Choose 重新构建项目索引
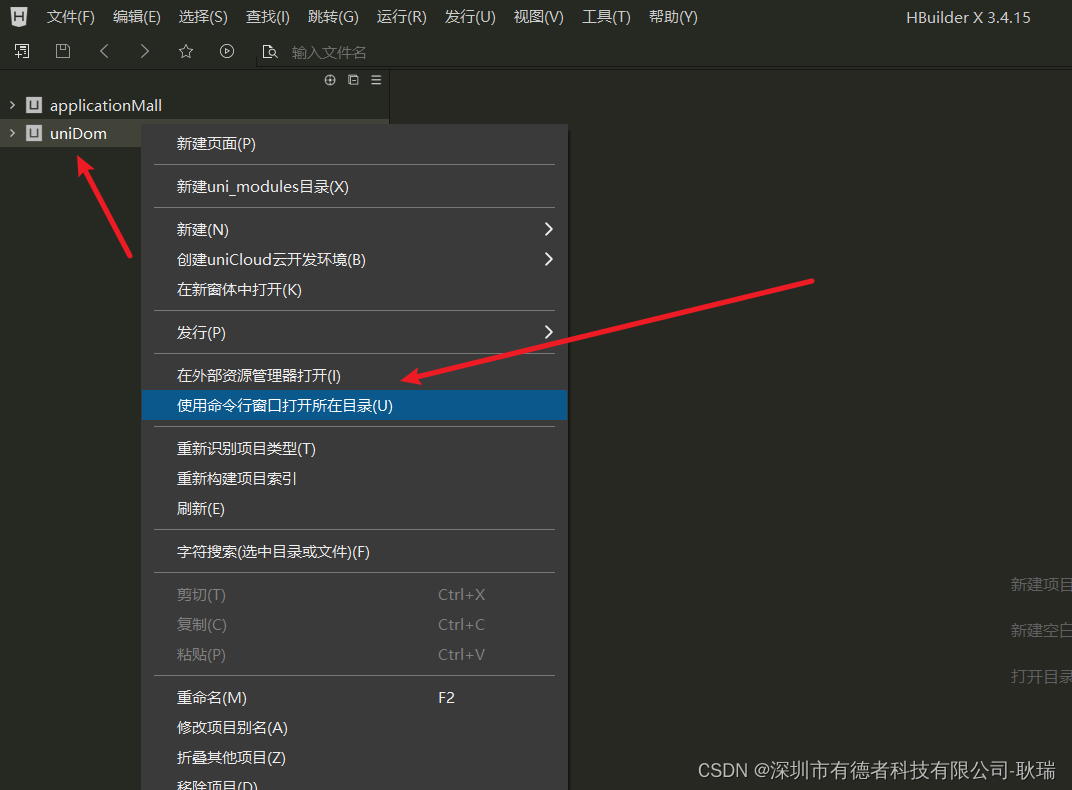The height and width of the screenshot is (790, 1072). 354,479
